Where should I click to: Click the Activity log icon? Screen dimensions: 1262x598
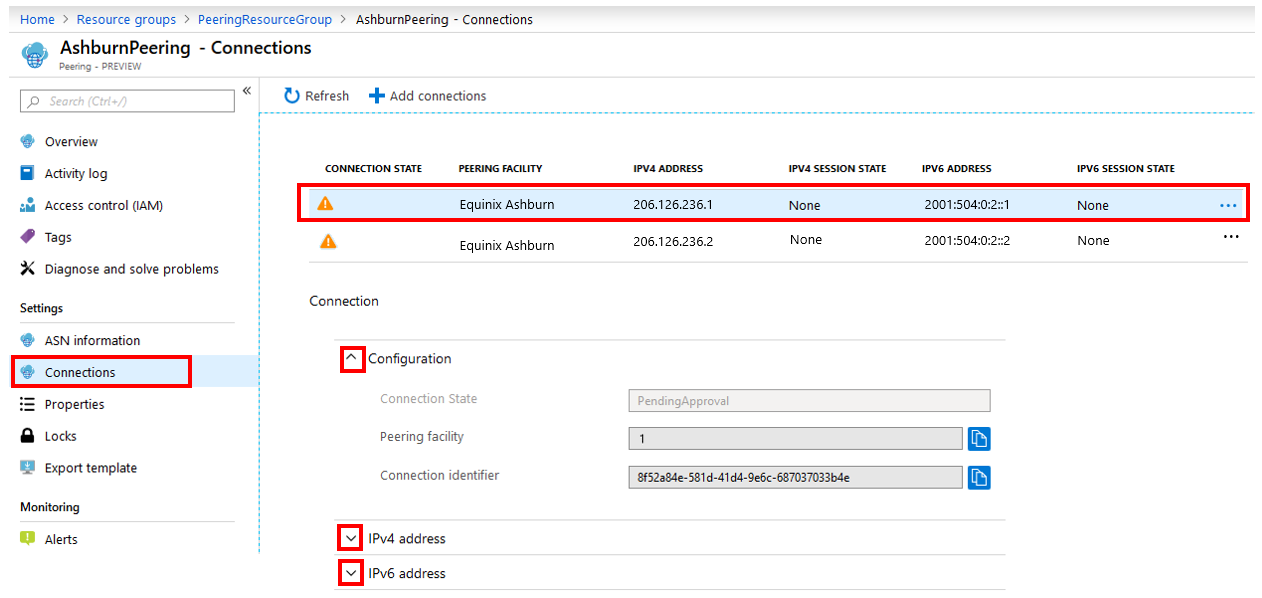(28, 173)
